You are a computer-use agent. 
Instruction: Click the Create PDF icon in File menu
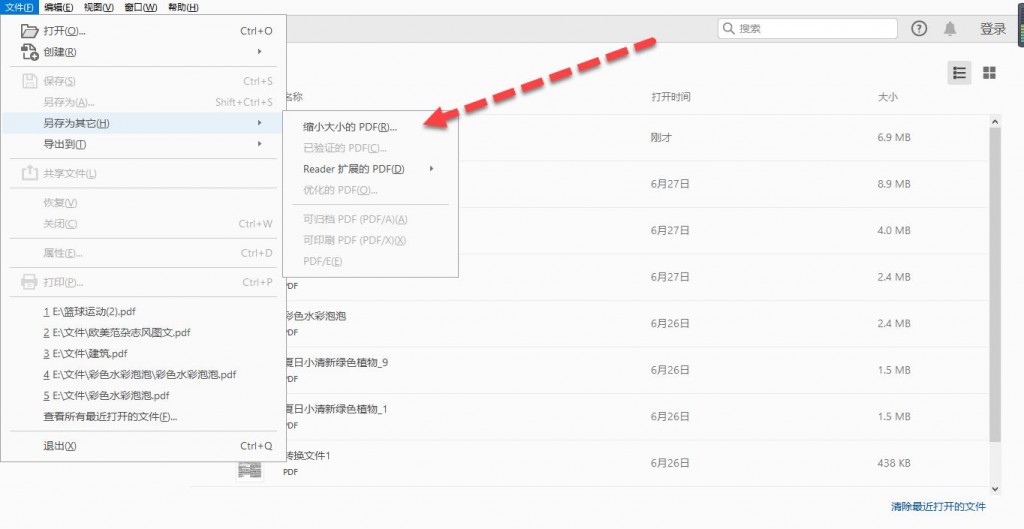(30, 52)
